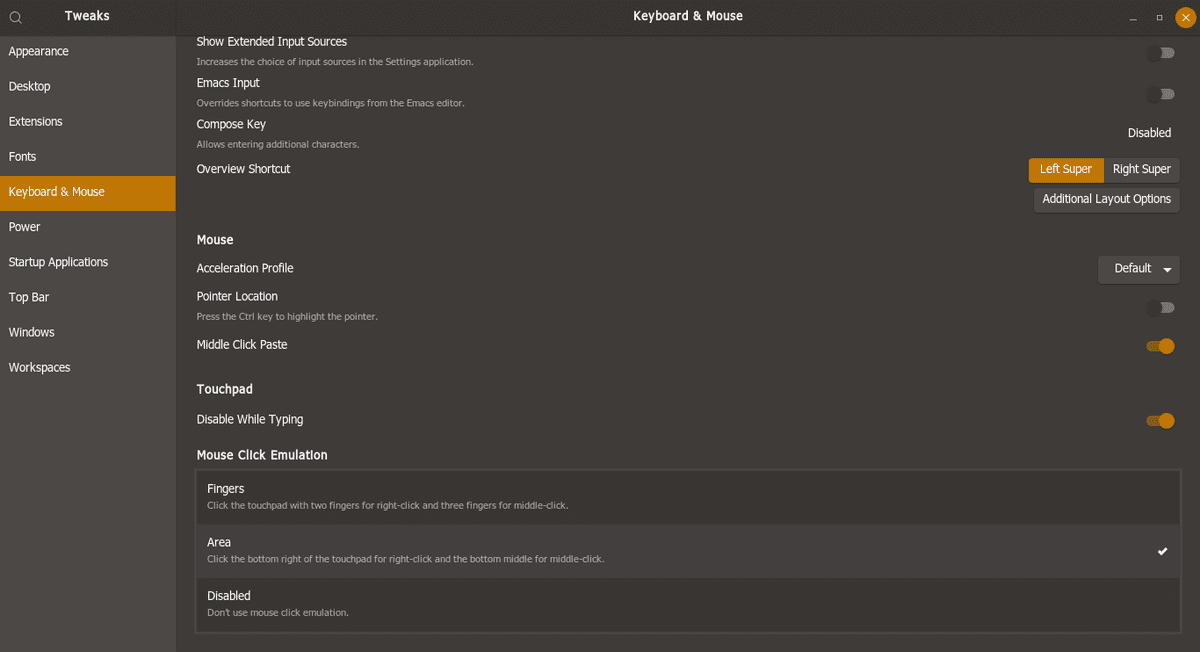This screenshot has height=652, width=1200.
Task: Enable the Emacs Input switch
Action: (1160, 94)
